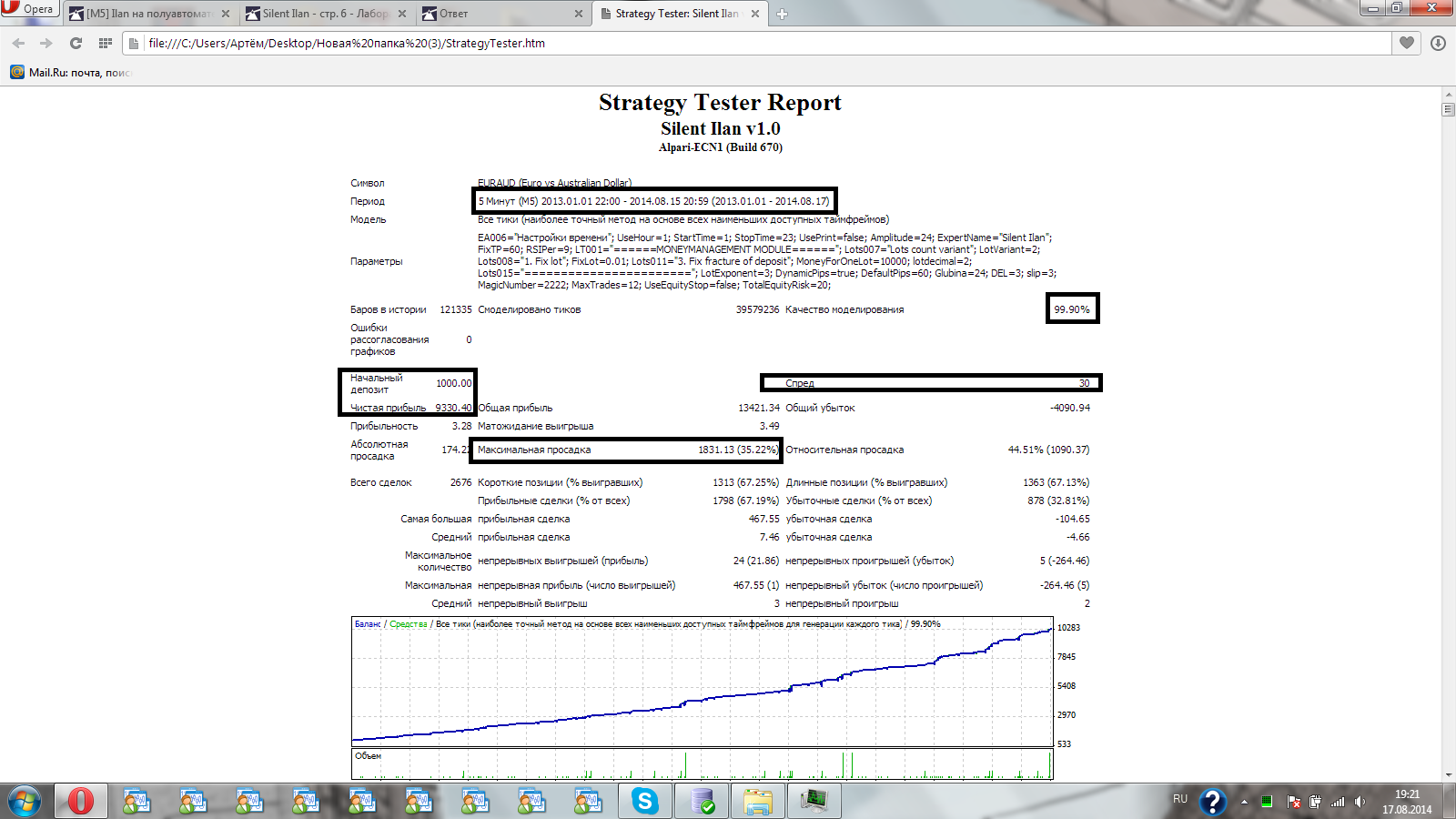
Task: Open the downloads icon in address bar
Action: (x=1438, y=43)
